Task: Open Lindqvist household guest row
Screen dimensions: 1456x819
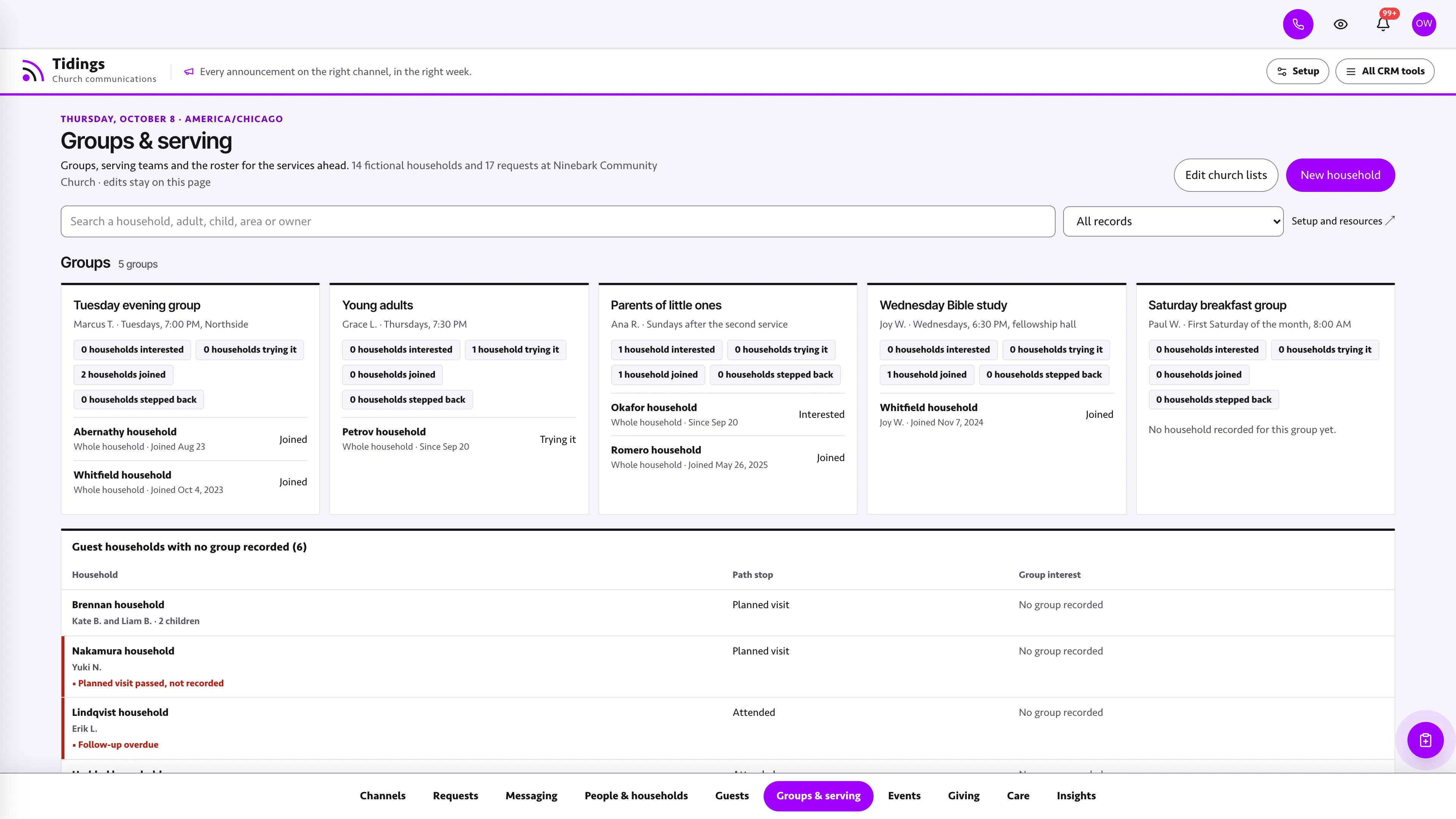Action: [x=728, y=728]
